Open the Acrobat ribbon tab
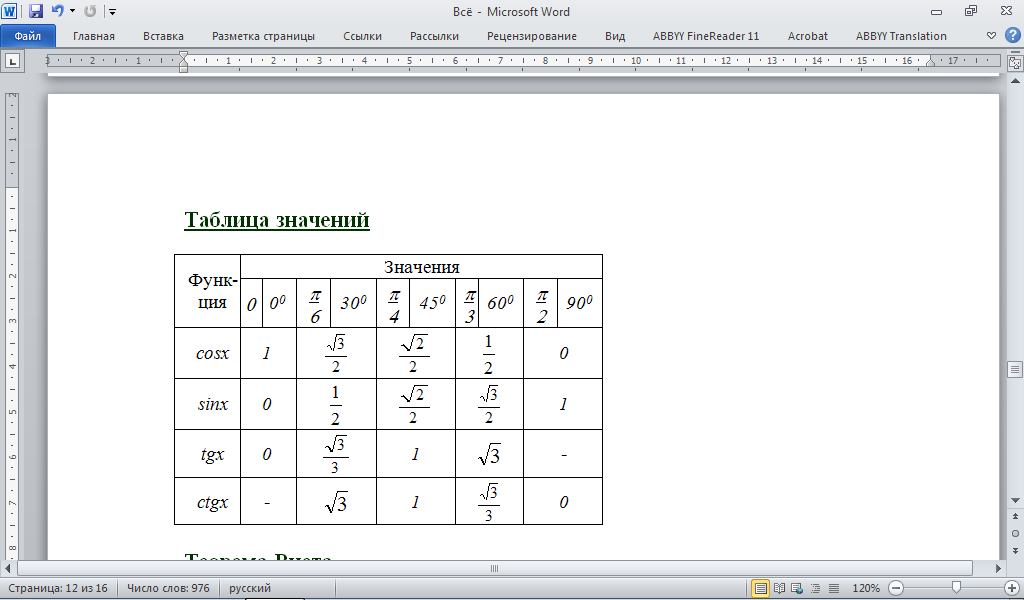 click(x=807, y=36)
